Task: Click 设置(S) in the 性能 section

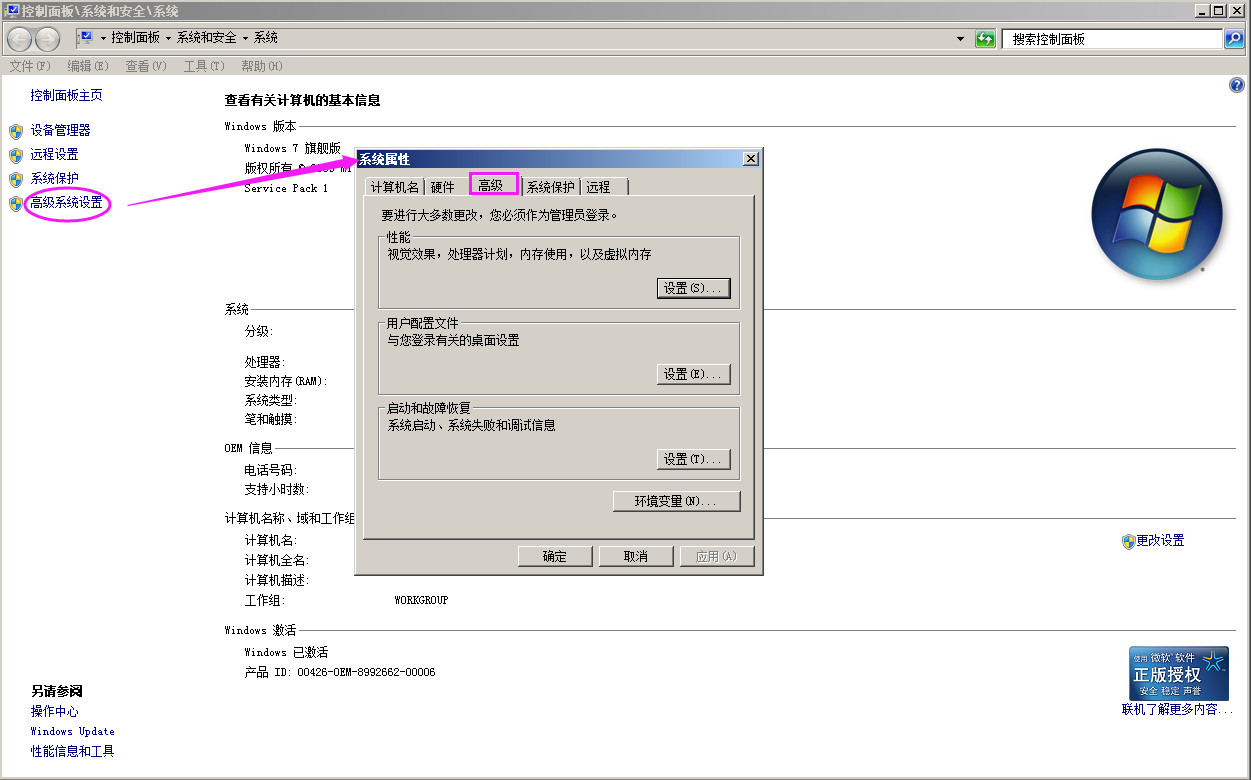Action: 693,288
